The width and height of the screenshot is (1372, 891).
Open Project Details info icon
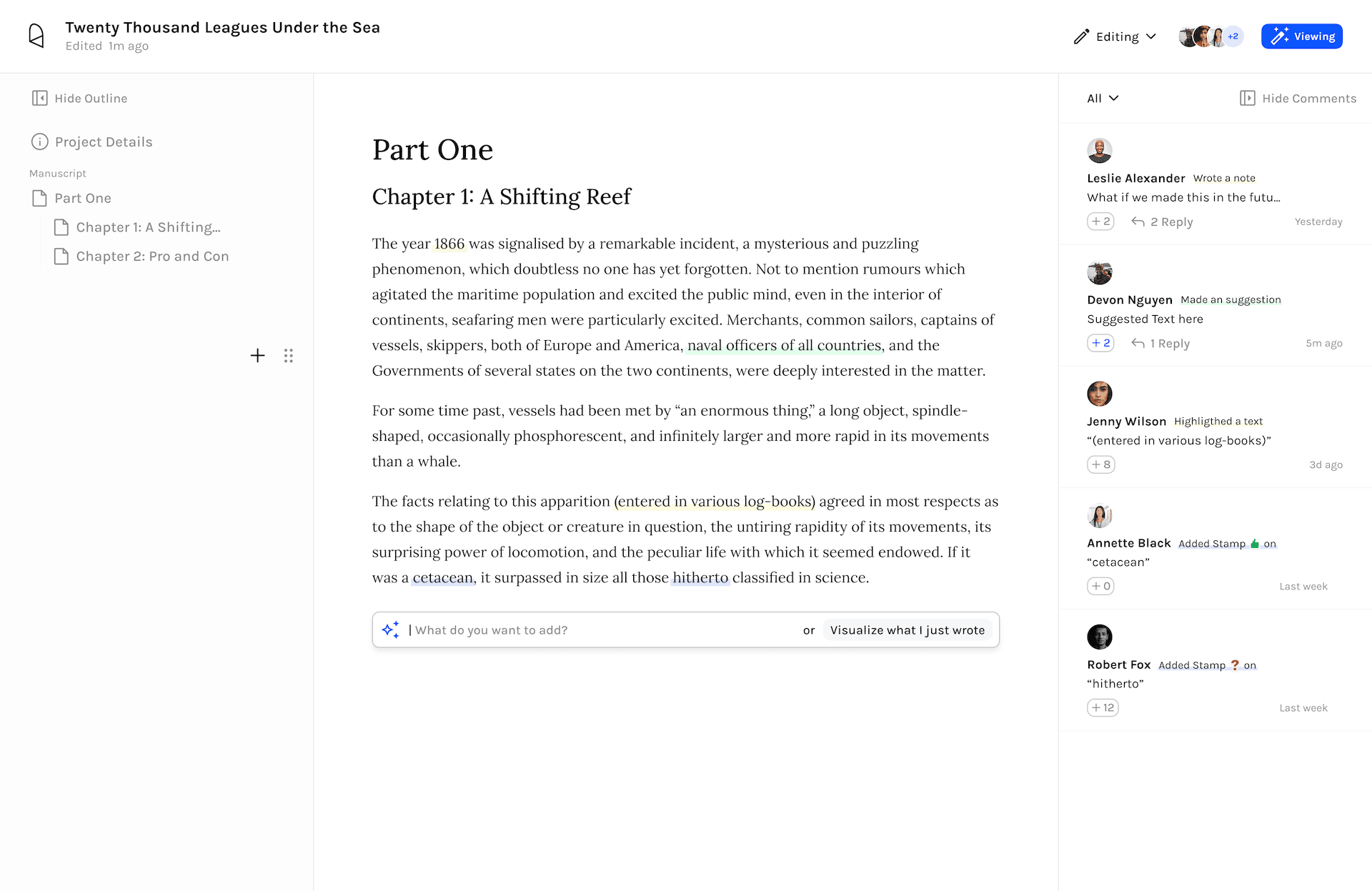tap(40, 141)
